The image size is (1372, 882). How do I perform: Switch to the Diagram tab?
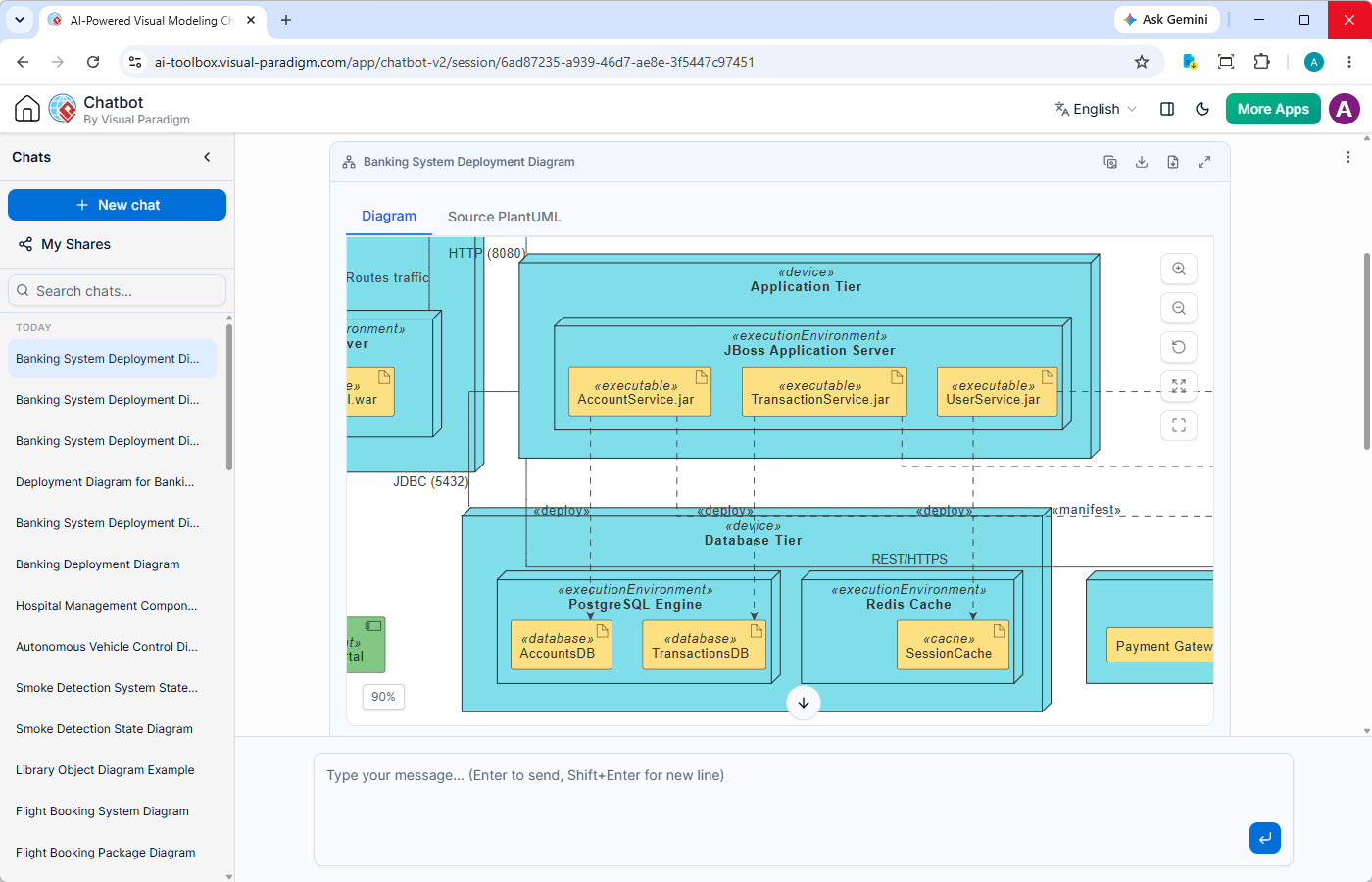point(389,217)
